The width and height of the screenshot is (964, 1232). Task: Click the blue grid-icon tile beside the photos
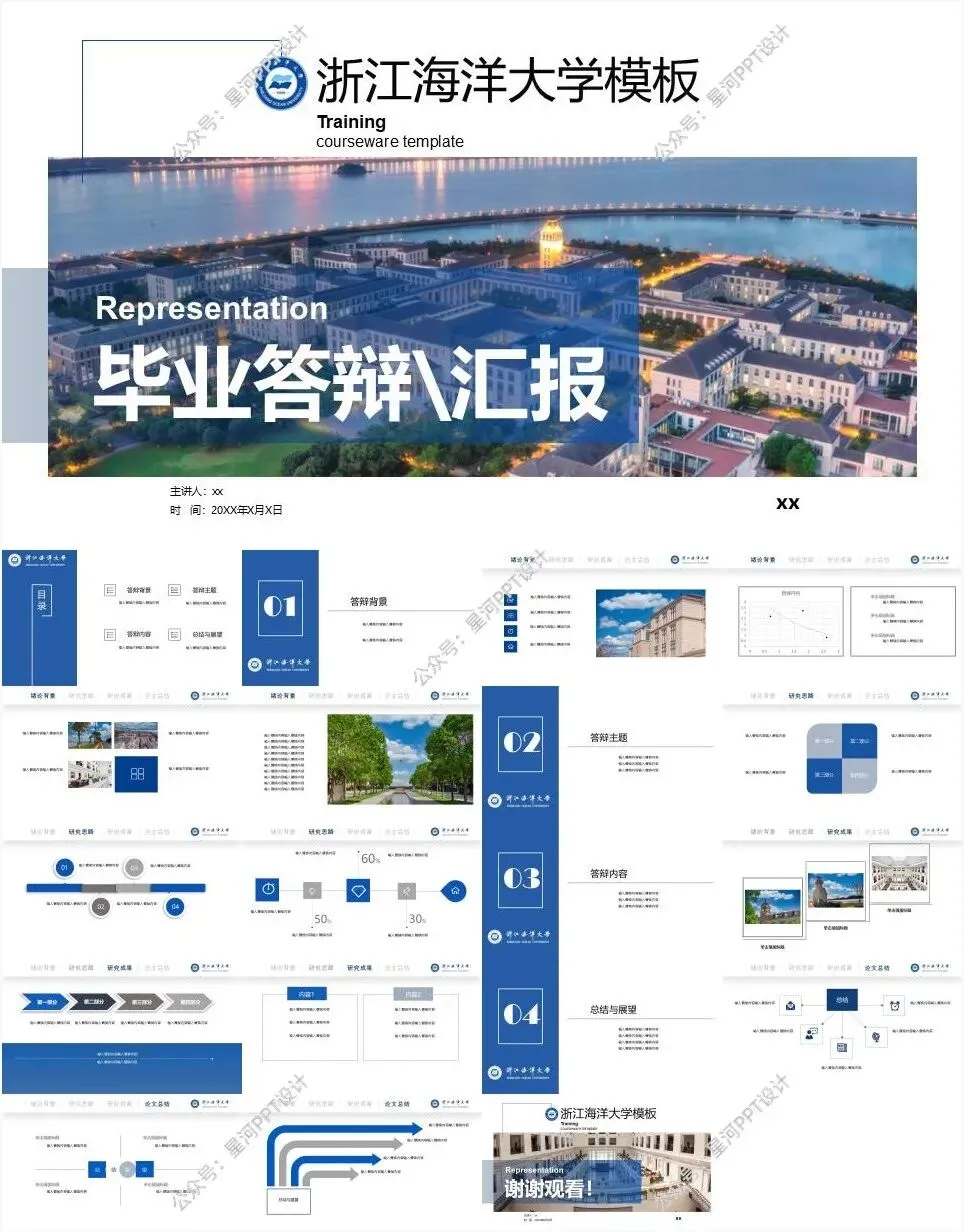pyautogui.click(x=136, y=774)
